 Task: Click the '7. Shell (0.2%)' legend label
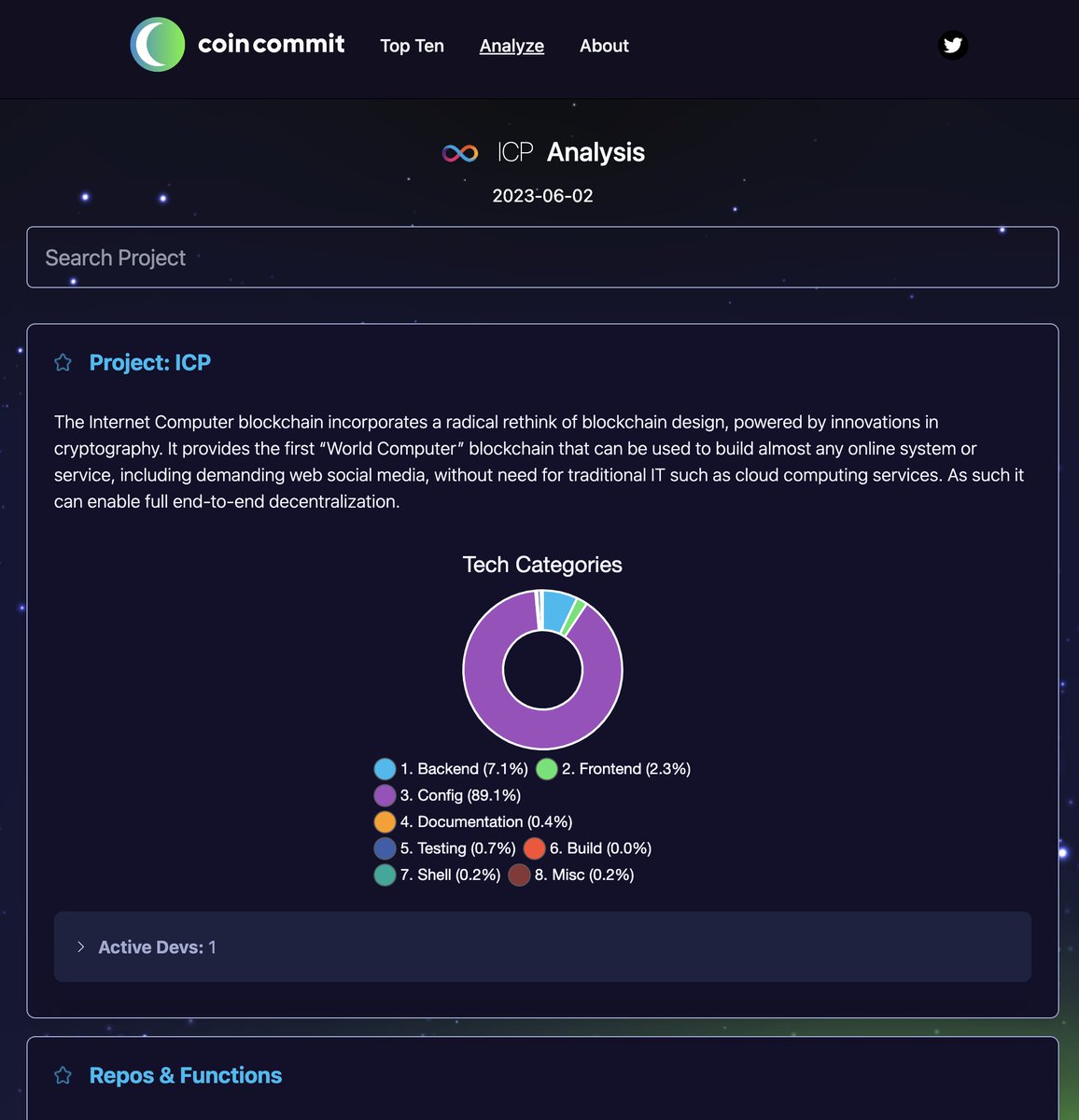[x=450, y=875]
